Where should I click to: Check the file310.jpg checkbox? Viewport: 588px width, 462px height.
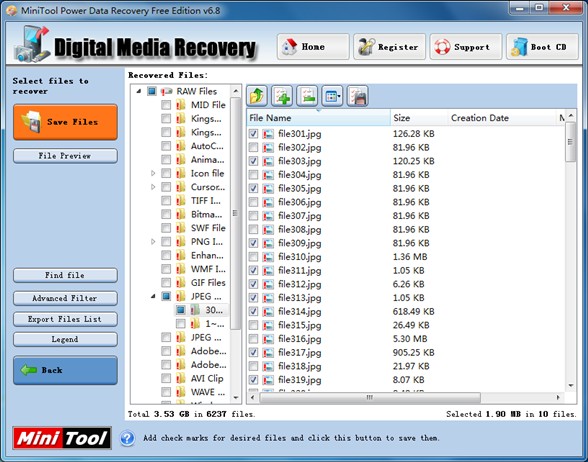254,257
